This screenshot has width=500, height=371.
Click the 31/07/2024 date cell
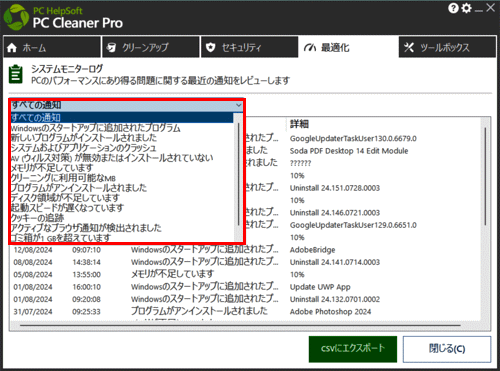pos(33,311)
